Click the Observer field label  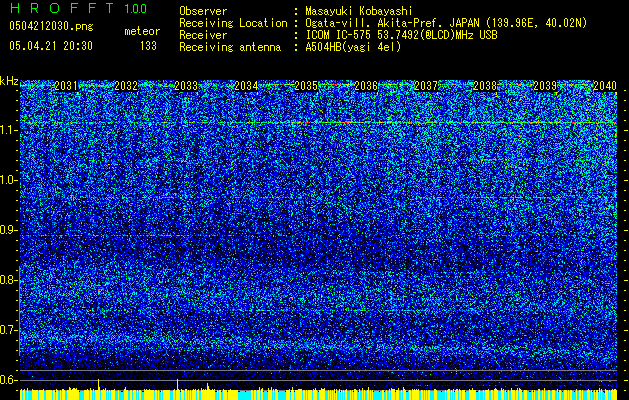[x=203, y=11]
